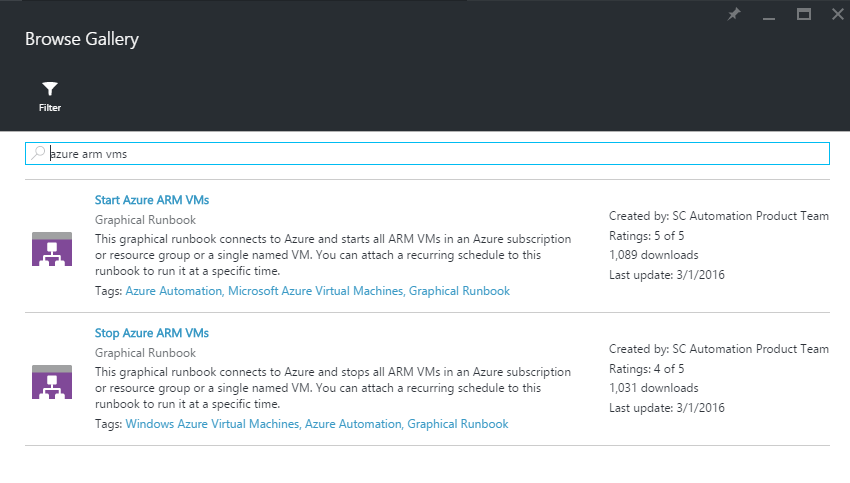Close the Browse Gallery blade
Screen dimensions: 850x483
click(838, 14)
